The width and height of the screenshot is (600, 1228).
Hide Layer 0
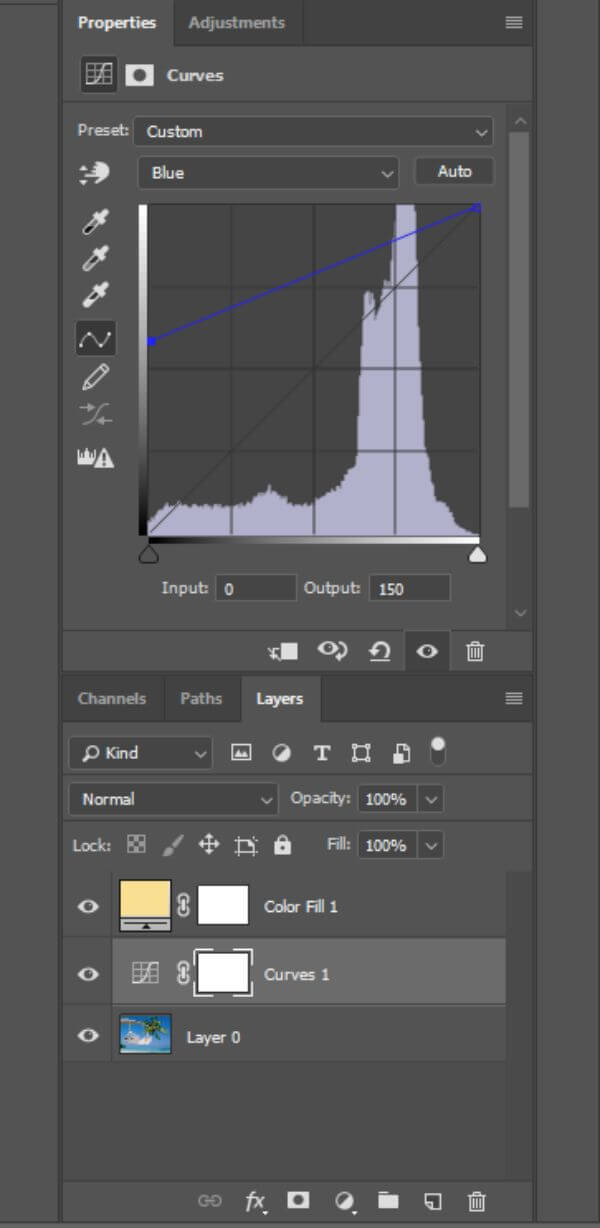point(89,1036)
